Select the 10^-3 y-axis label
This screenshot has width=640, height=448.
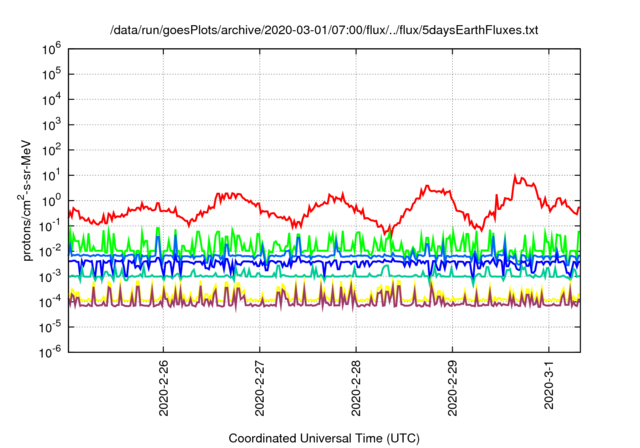click(51, 277)
